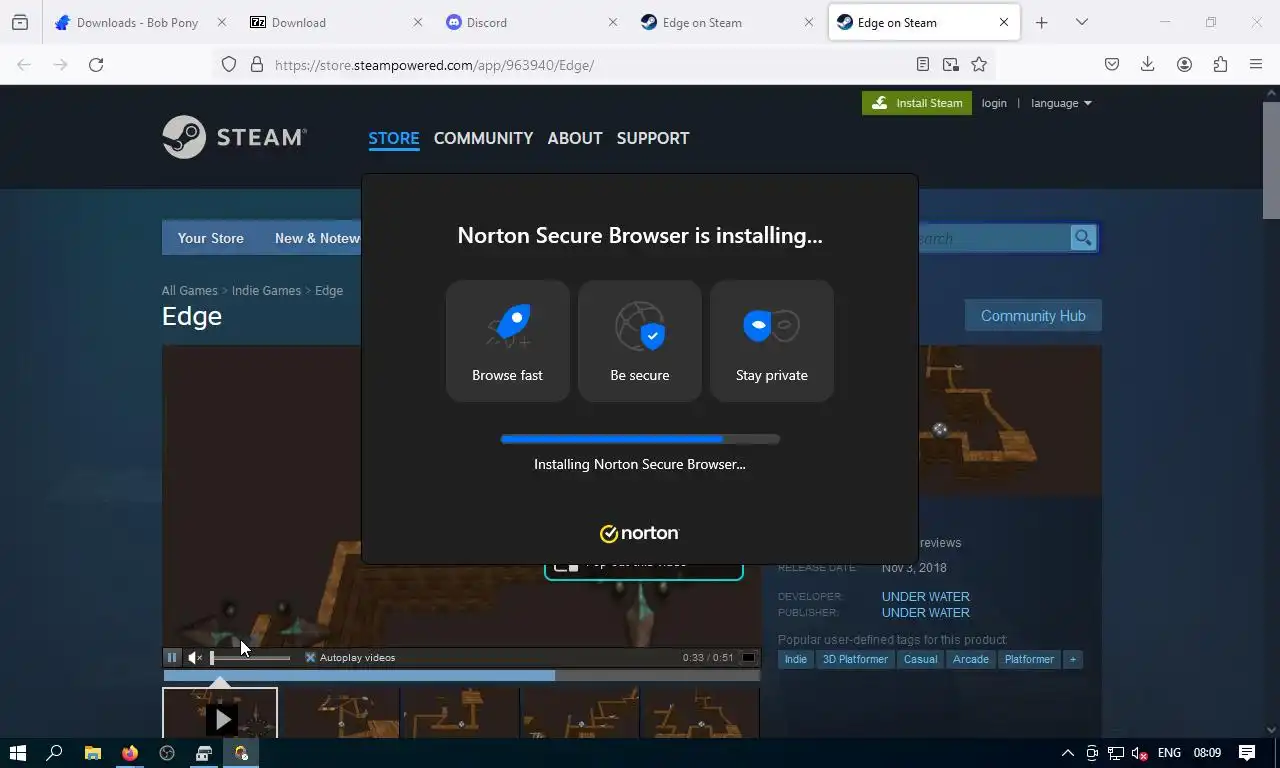Open the Windows Start menu
Viewport: 1280px width, 768px height.
coord(17,753)
